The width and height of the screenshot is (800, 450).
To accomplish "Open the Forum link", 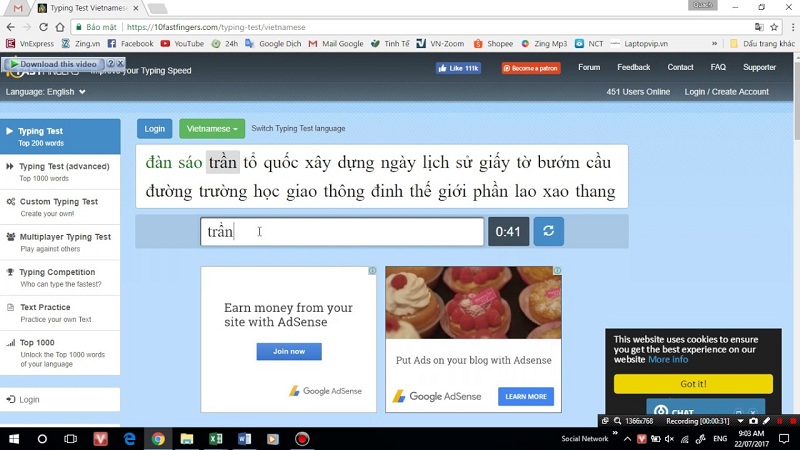I will click(x=589, y=67).
